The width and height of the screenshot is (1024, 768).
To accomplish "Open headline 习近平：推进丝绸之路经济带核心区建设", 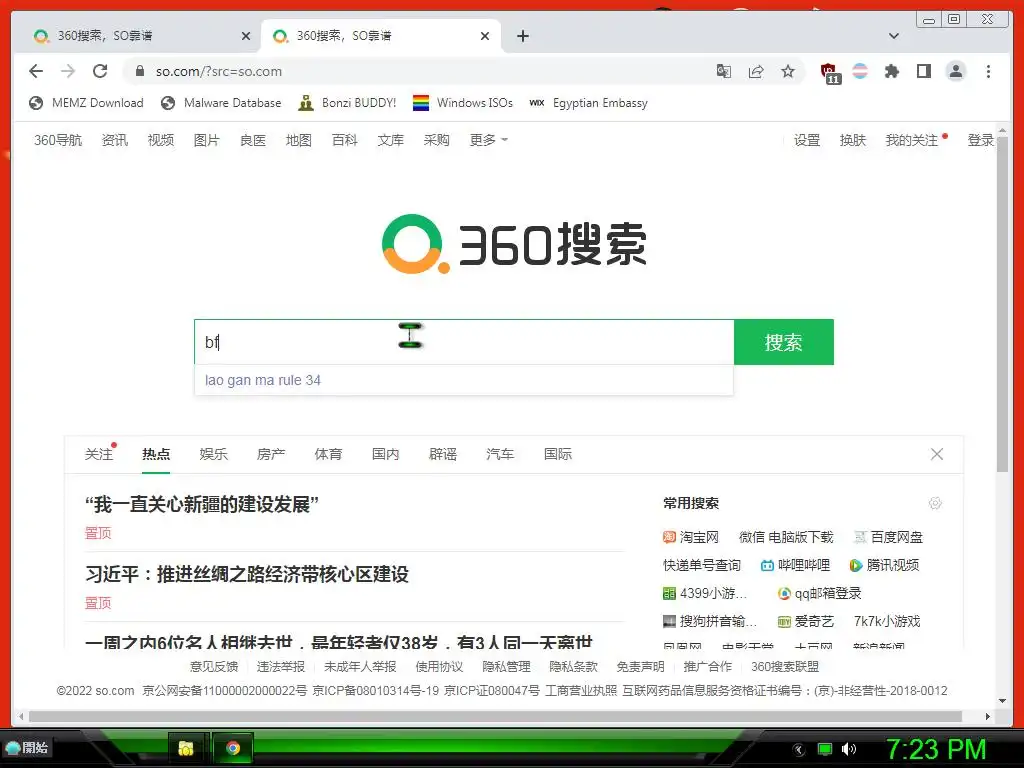I will coord(247,574).
